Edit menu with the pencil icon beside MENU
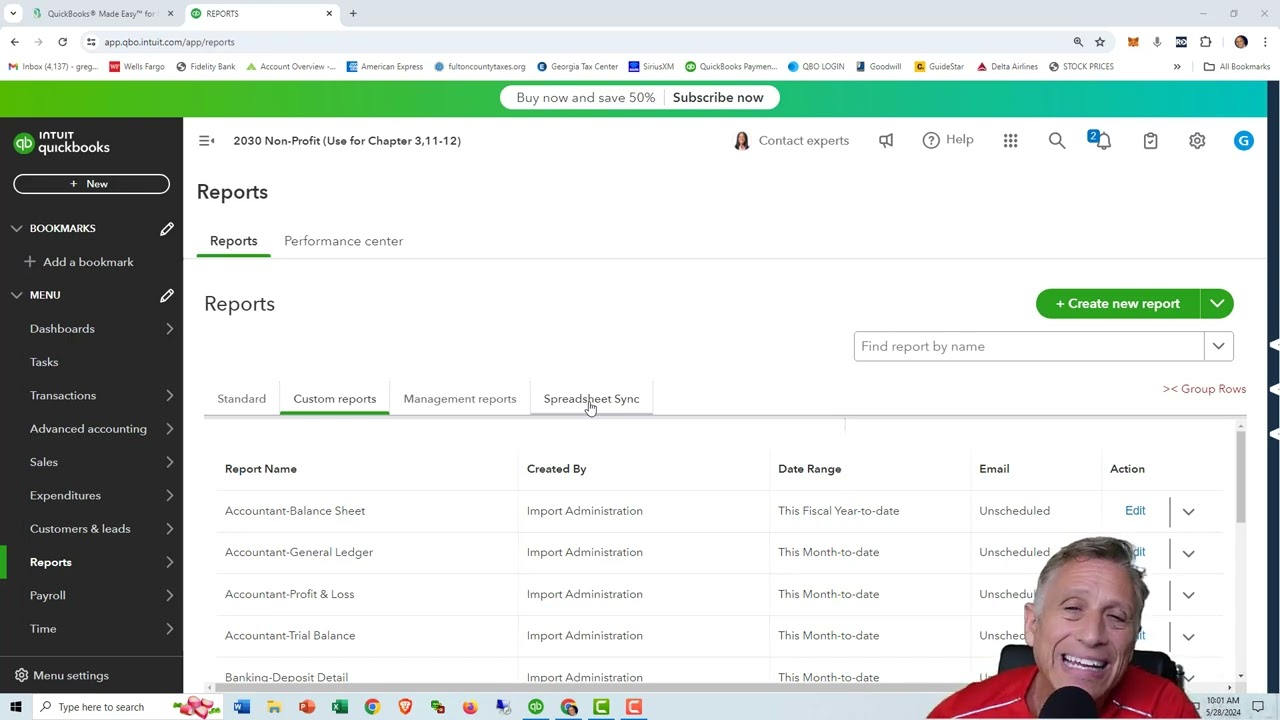 [x=167, y=295]
